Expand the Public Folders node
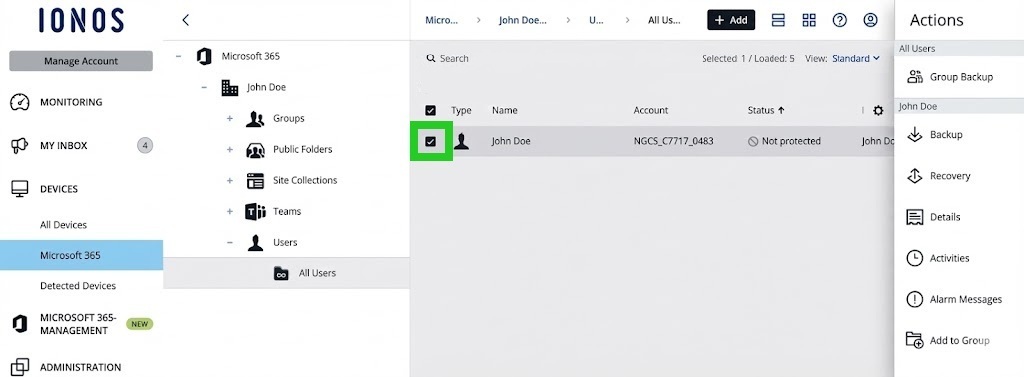The image size is (1024, 377). click(229, 150)
